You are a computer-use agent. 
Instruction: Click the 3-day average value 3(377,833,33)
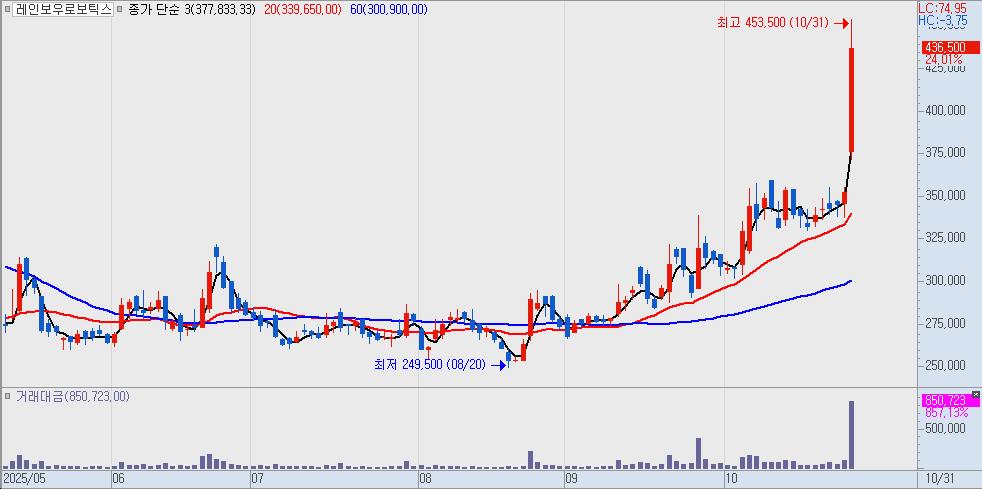click(x=222, y=9)
